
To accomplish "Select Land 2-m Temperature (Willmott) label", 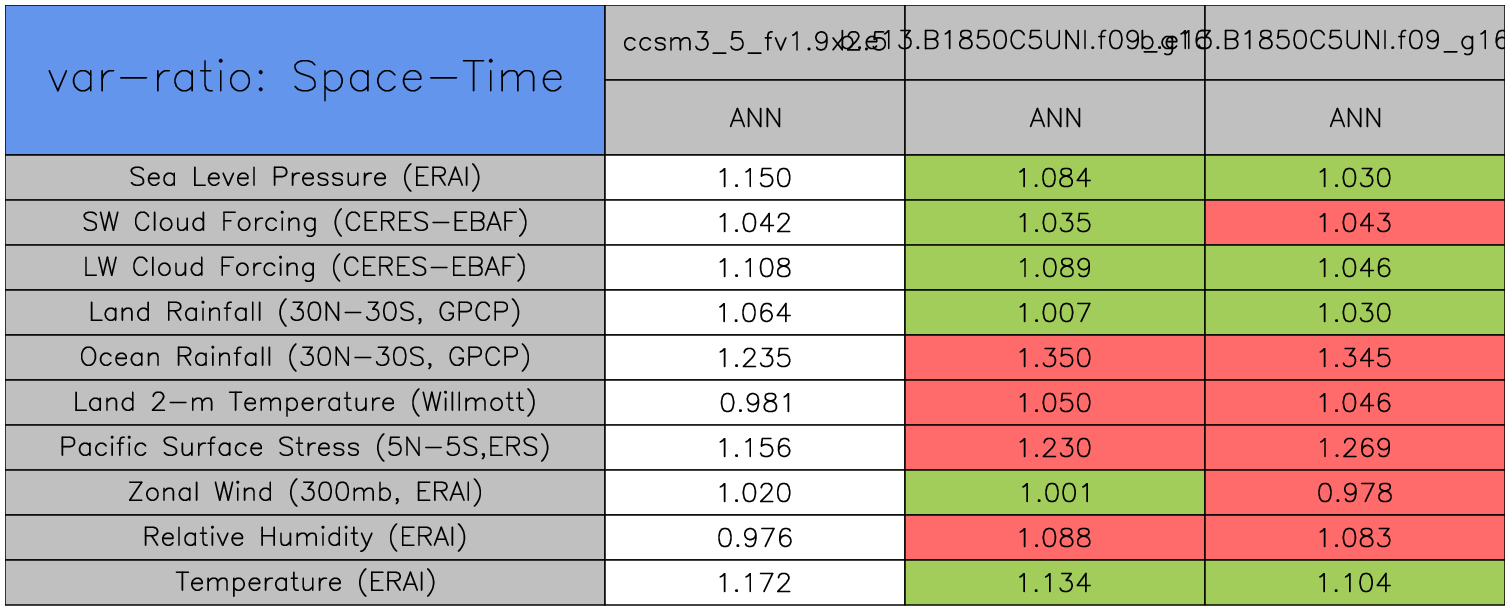I will click(305, 402).
